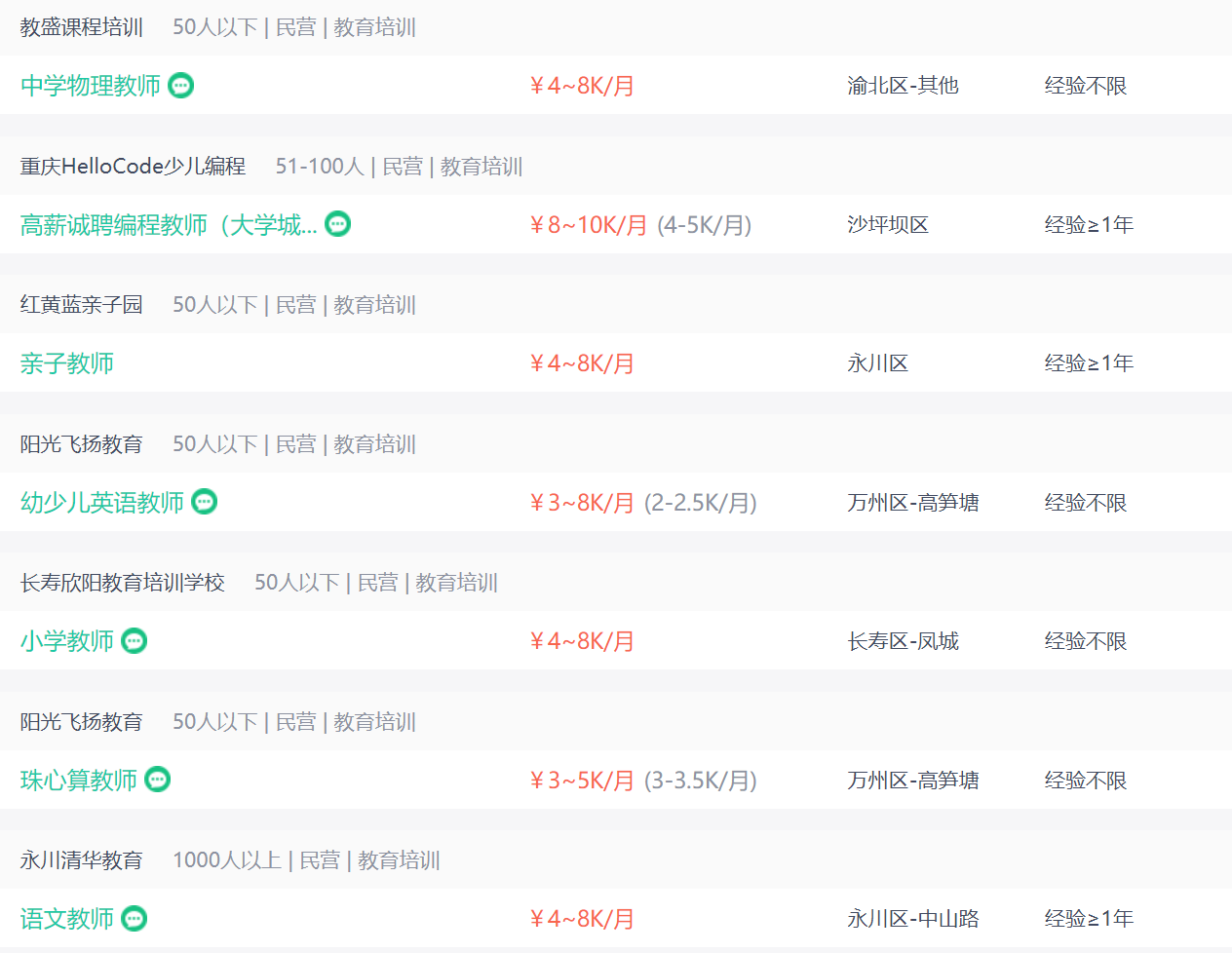The image size is (1232, 953).
Task: Open chat bubble next to 珠心算教师
Action: click(158, 780)
